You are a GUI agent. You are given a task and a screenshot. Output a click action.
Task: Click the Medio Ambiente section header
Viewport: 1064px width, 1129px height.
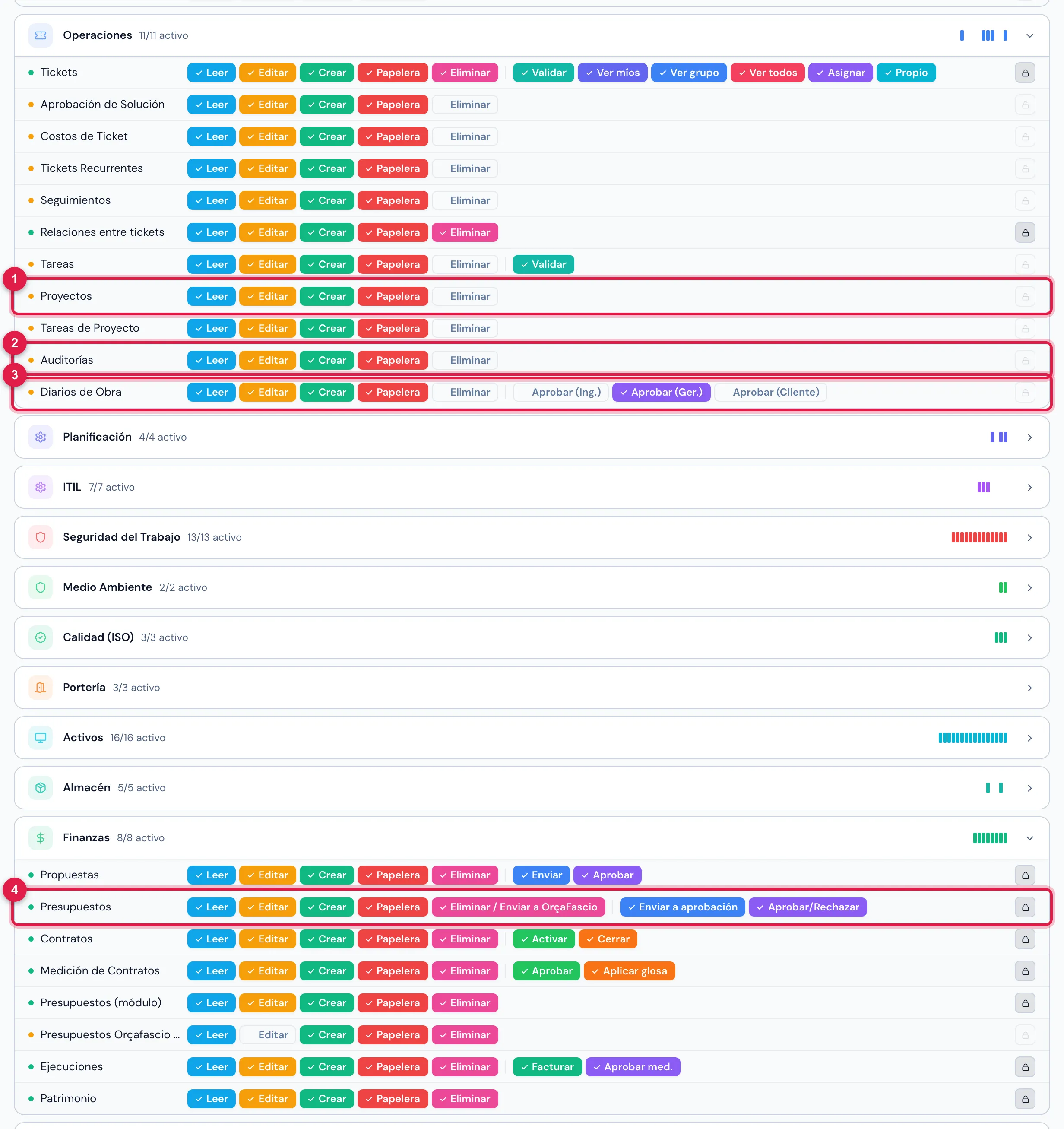[532, 587]
